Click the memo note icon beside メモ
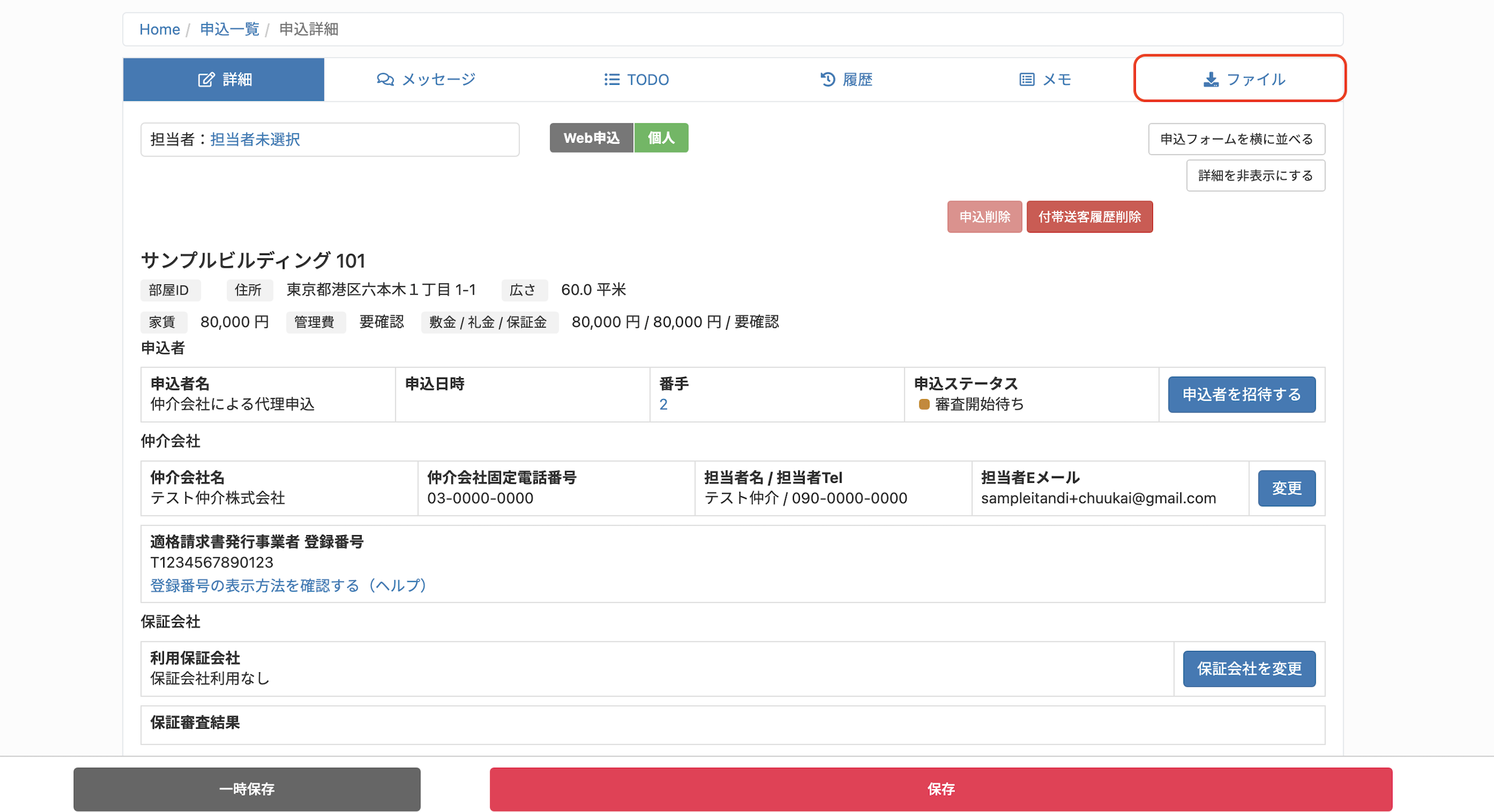This screenshot has height=812, width=1494. point(1027,79)
